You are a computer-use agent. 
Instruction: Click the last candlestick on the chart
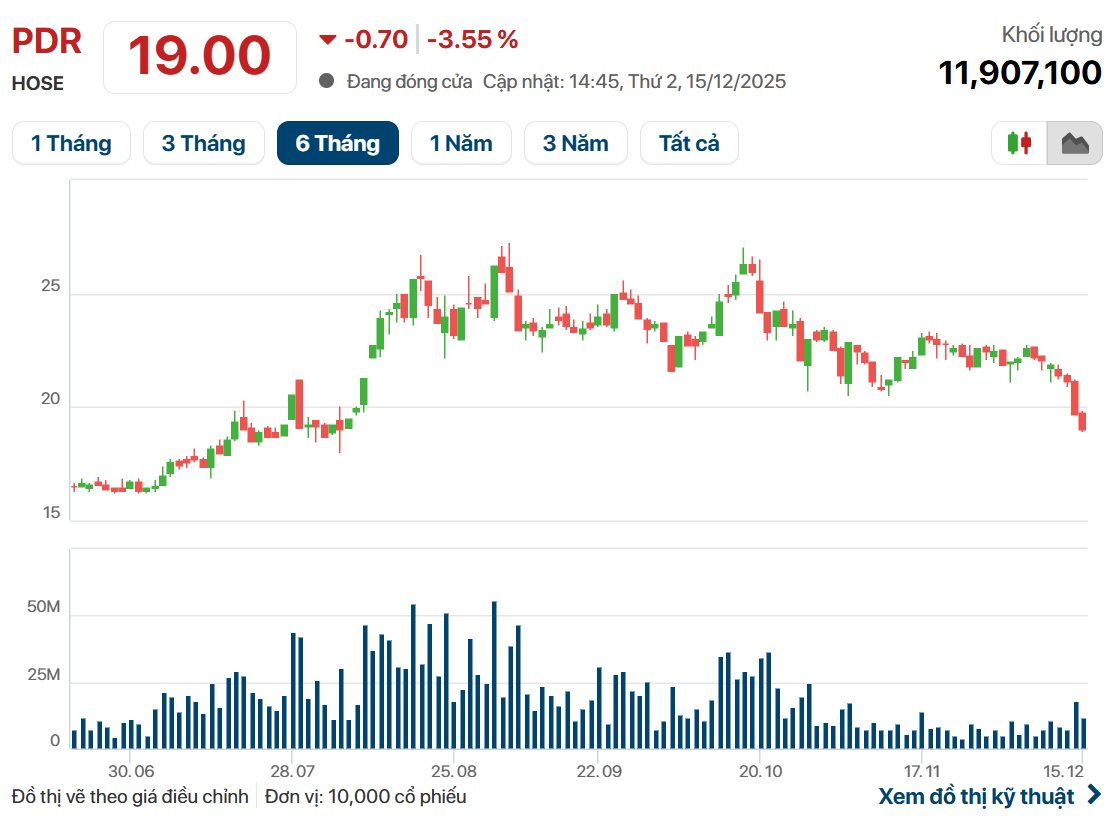pyautogui.click(x=1082, y=421)
